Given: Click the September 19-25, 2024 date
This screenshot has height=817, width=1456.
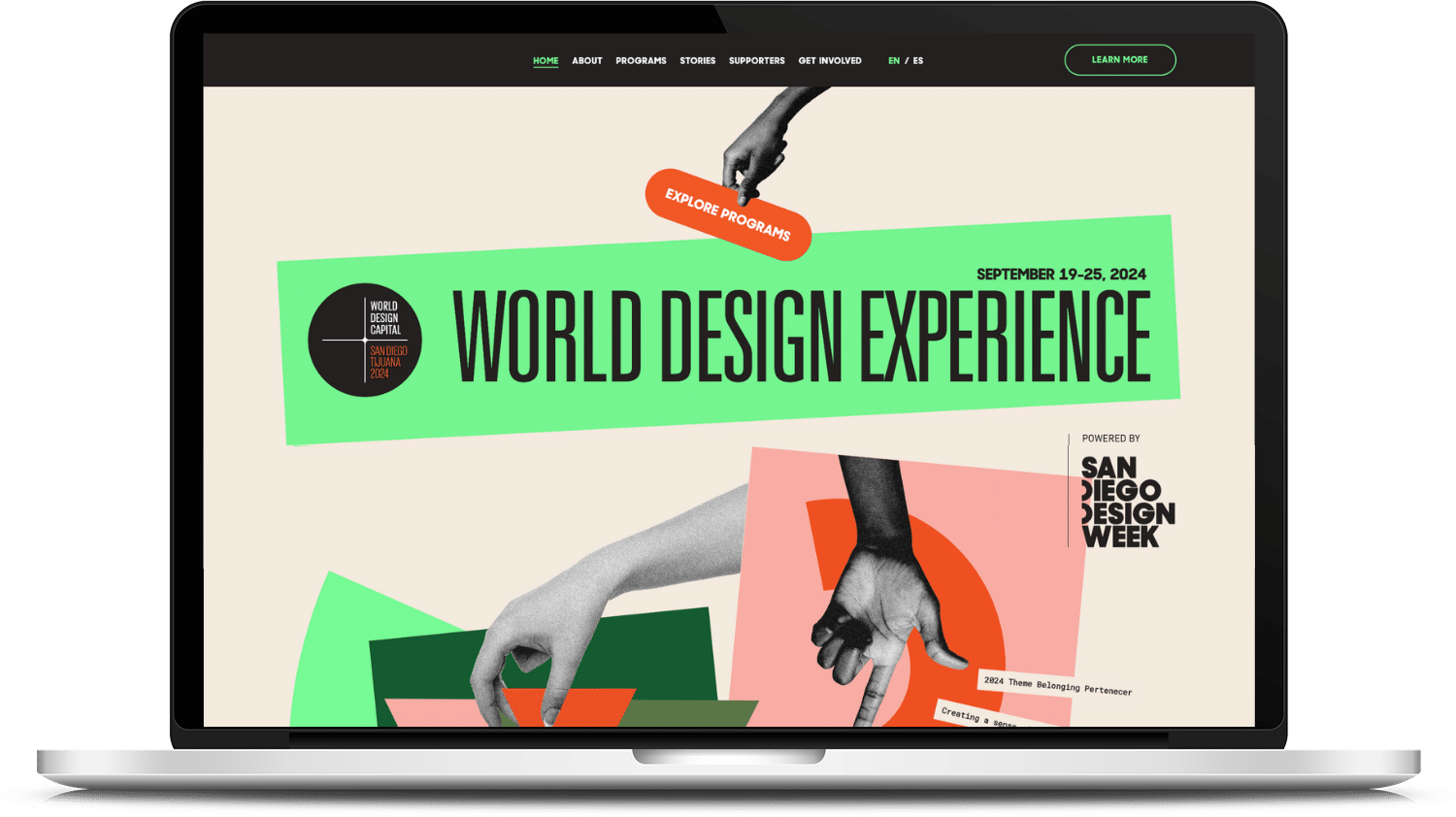Looking at the screenshot, I should coord(1061,275).
